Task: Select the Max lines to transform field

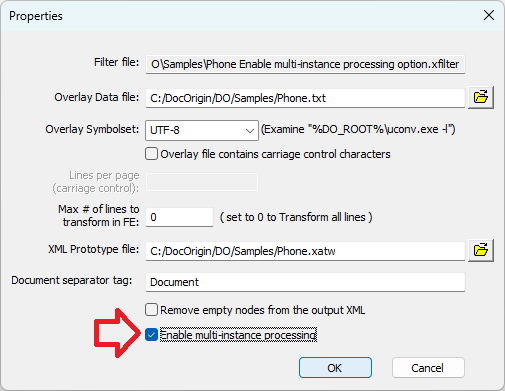Action: pyautogui.click(x=179, y=217)
